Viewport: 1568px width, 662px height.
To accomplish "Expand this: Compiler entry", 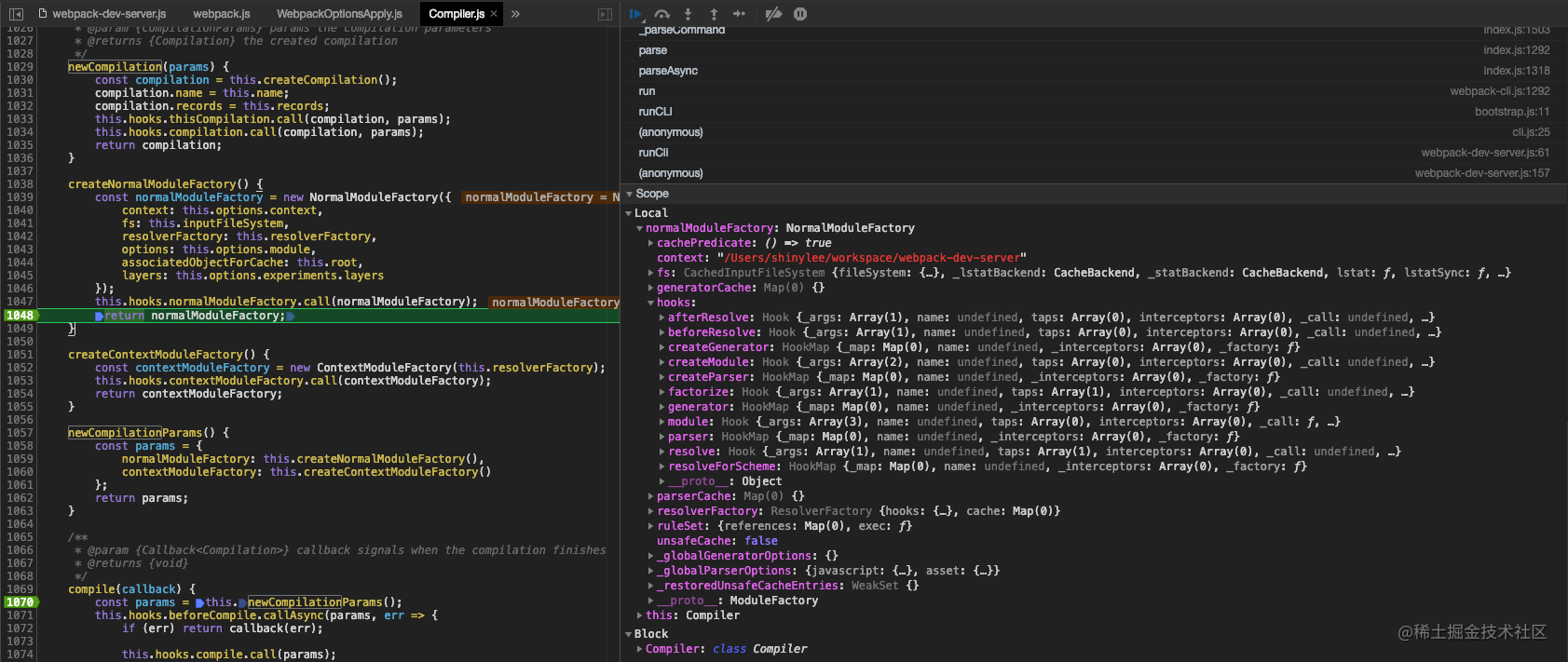I will (x=639, y=615).
